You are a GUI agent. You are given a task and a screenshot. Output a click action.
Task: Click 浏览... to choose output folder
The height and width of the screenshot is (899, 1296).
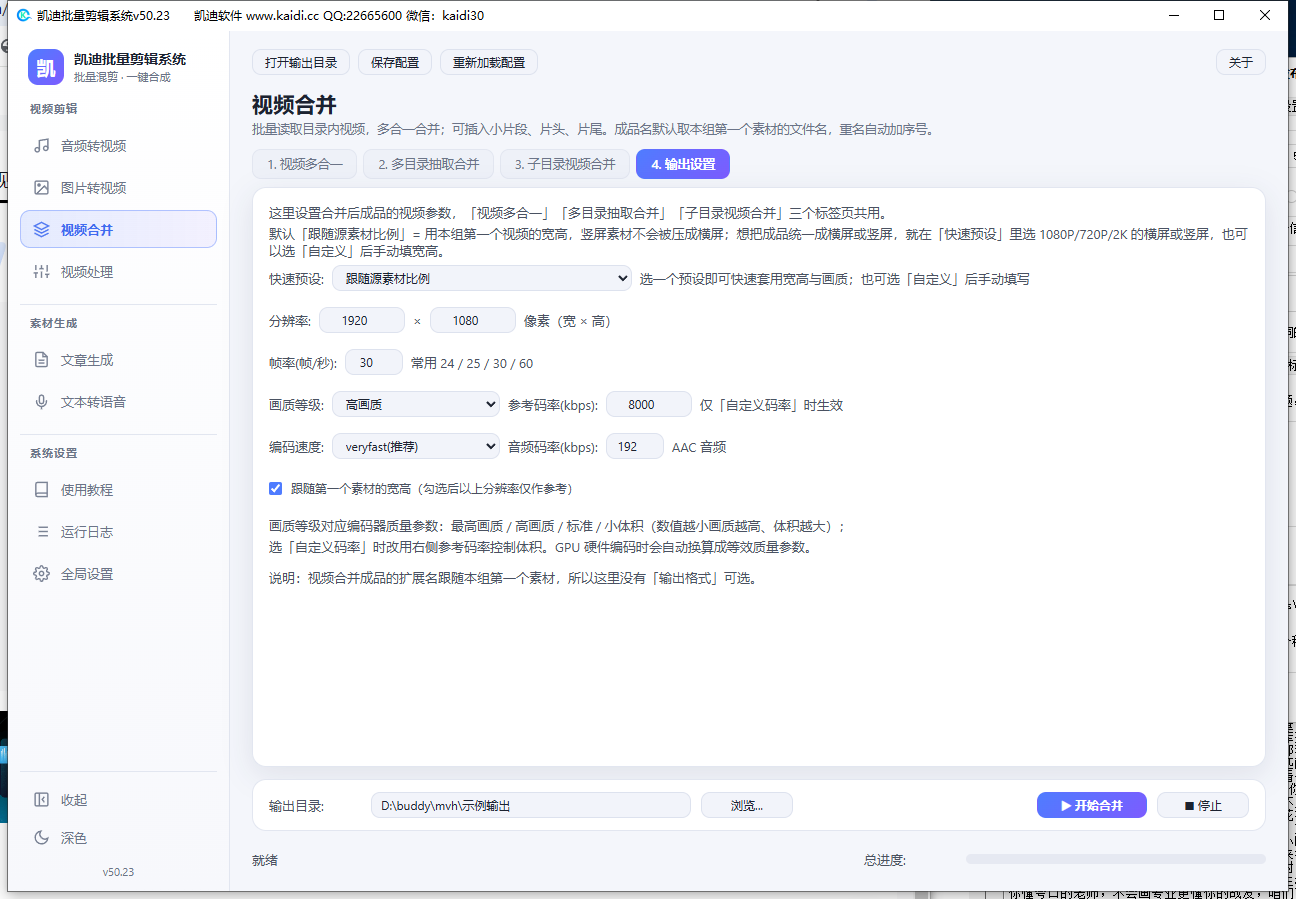point(747,805)
